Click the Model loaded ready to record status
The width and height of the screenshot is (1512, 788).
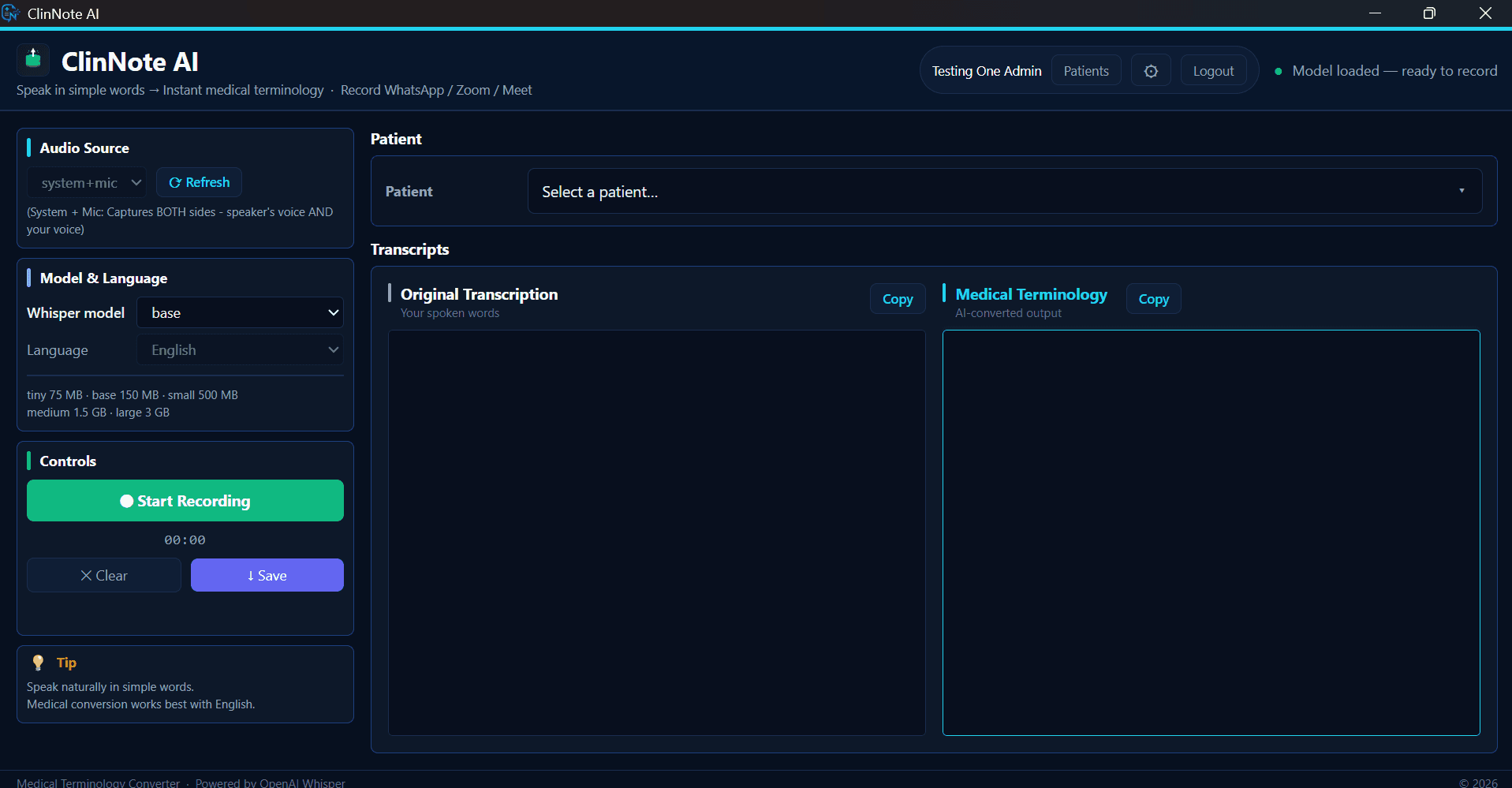(x=1394, y=71)
